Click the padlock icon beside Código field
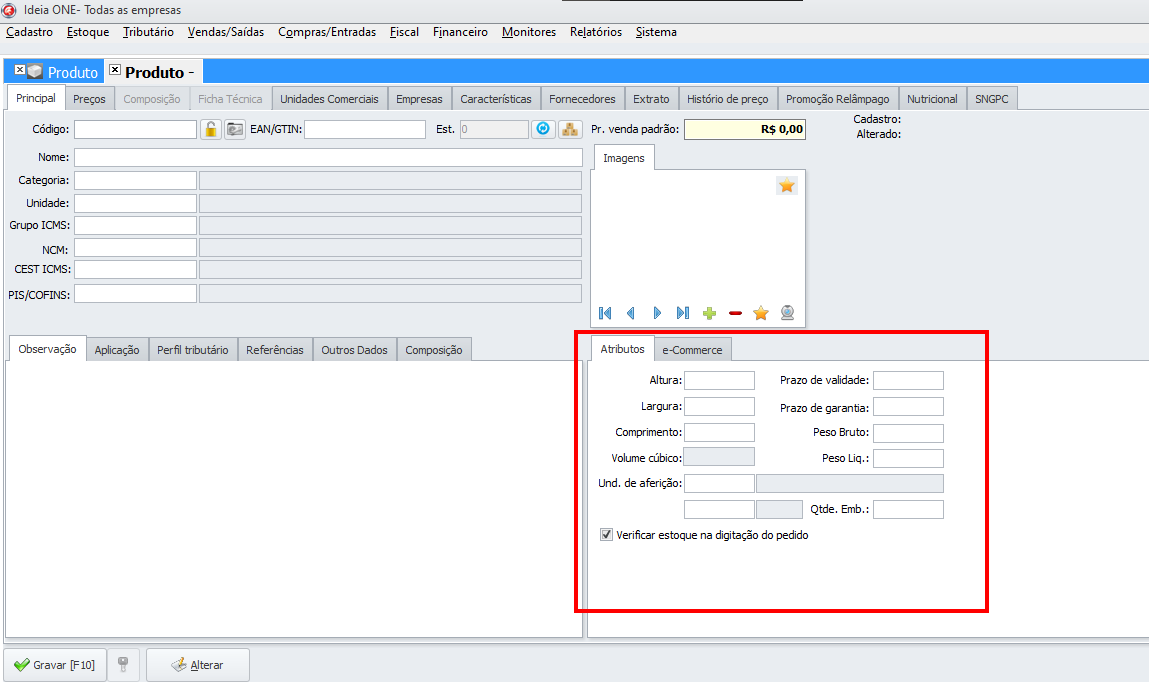The width and height of the screenshot is (1149, 684). click(211, 129)
